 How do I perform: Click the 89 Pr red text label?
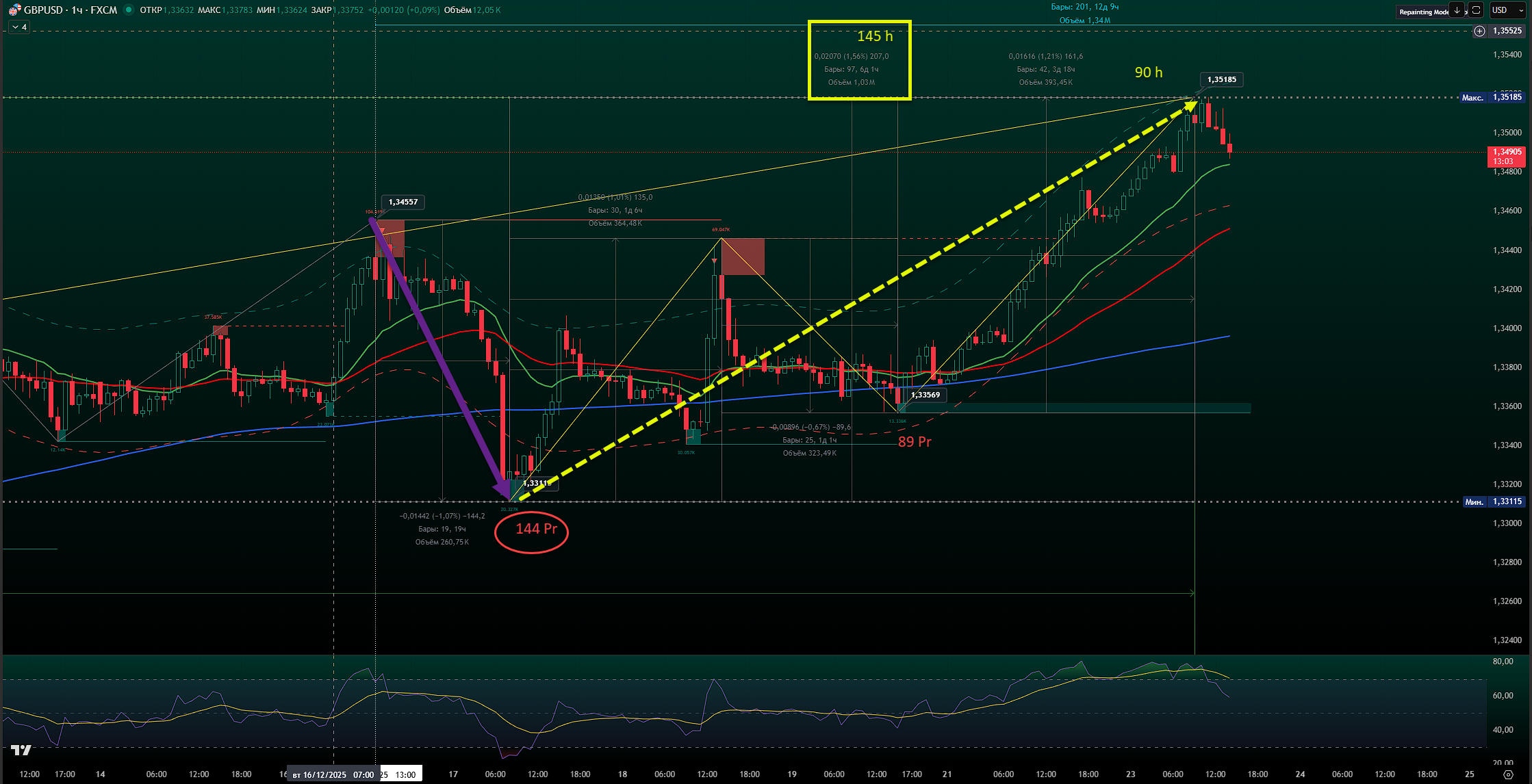915,442
